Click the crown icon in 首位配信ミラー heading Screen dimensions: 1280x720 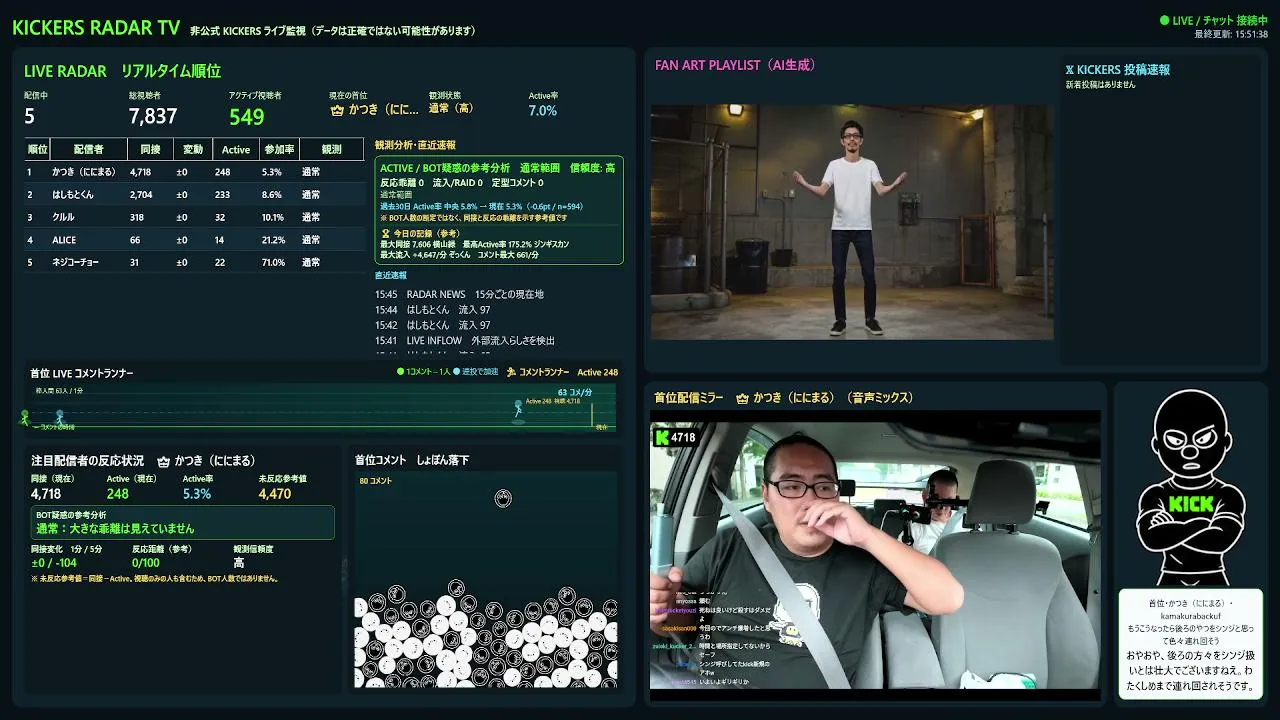coord(742,398)
